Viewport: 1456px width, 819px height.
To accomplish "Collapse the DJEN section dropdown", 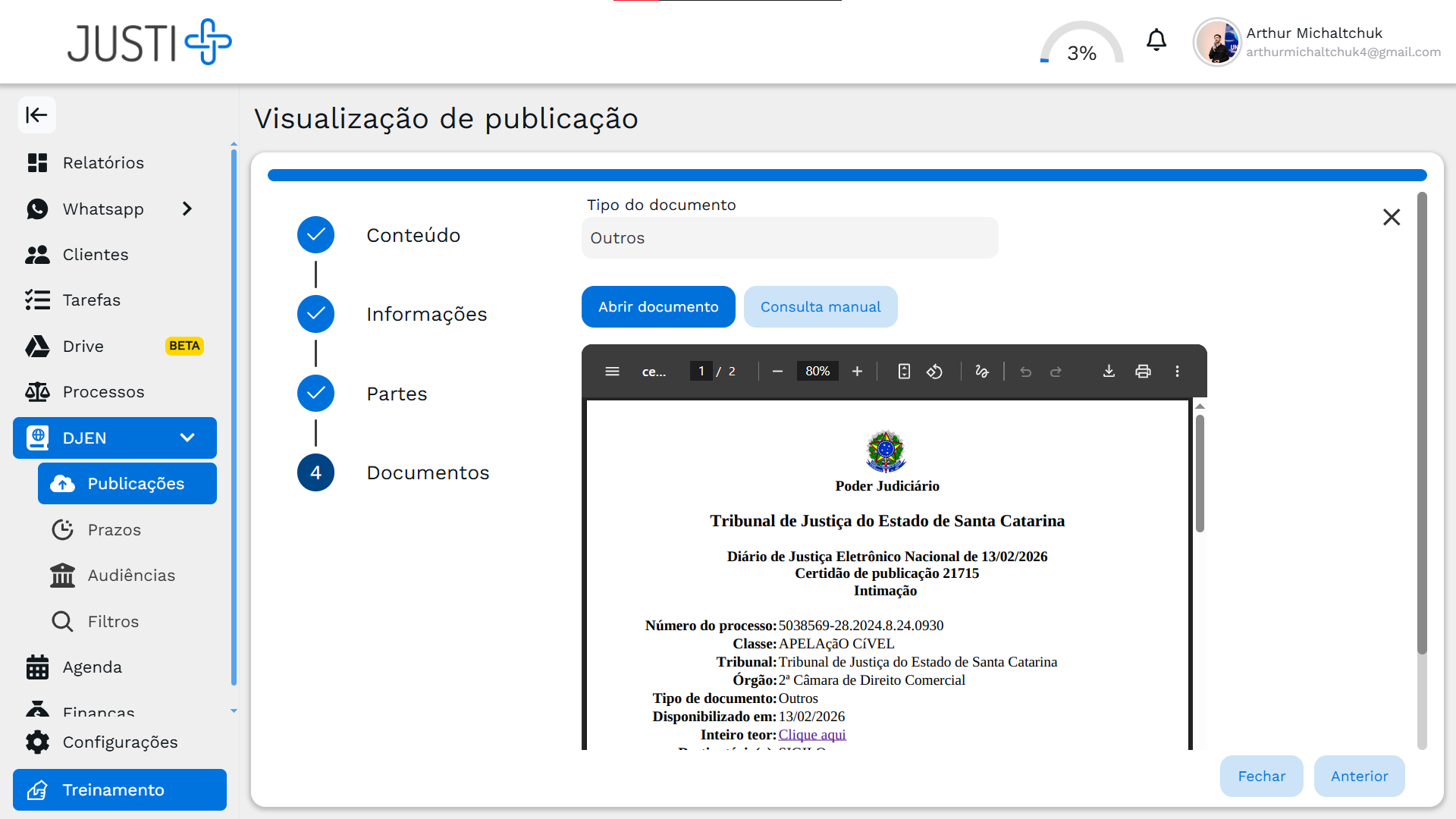I will pos(187,438).
